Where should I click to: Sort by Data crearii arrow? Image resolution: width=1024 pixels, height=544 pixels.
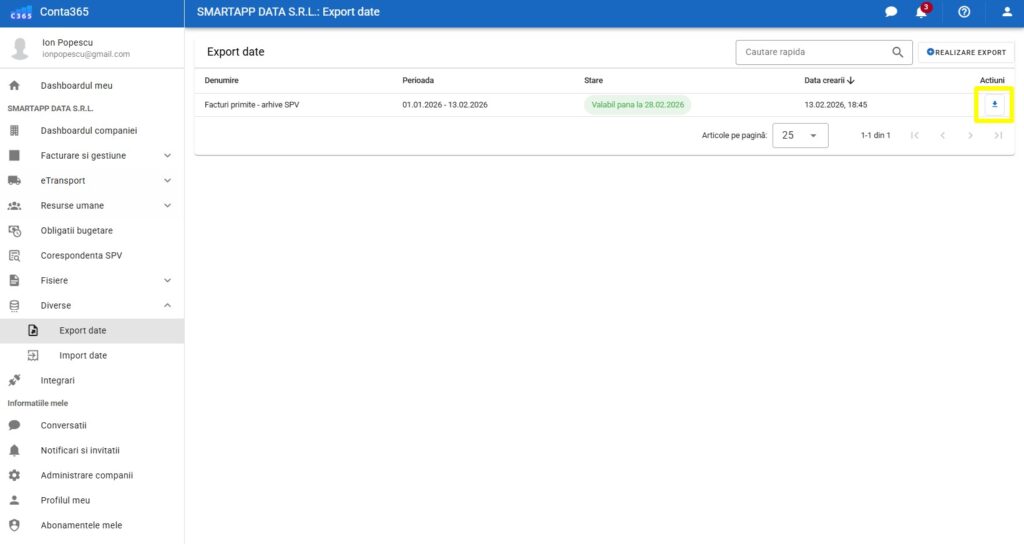click(x=850, y=80)
